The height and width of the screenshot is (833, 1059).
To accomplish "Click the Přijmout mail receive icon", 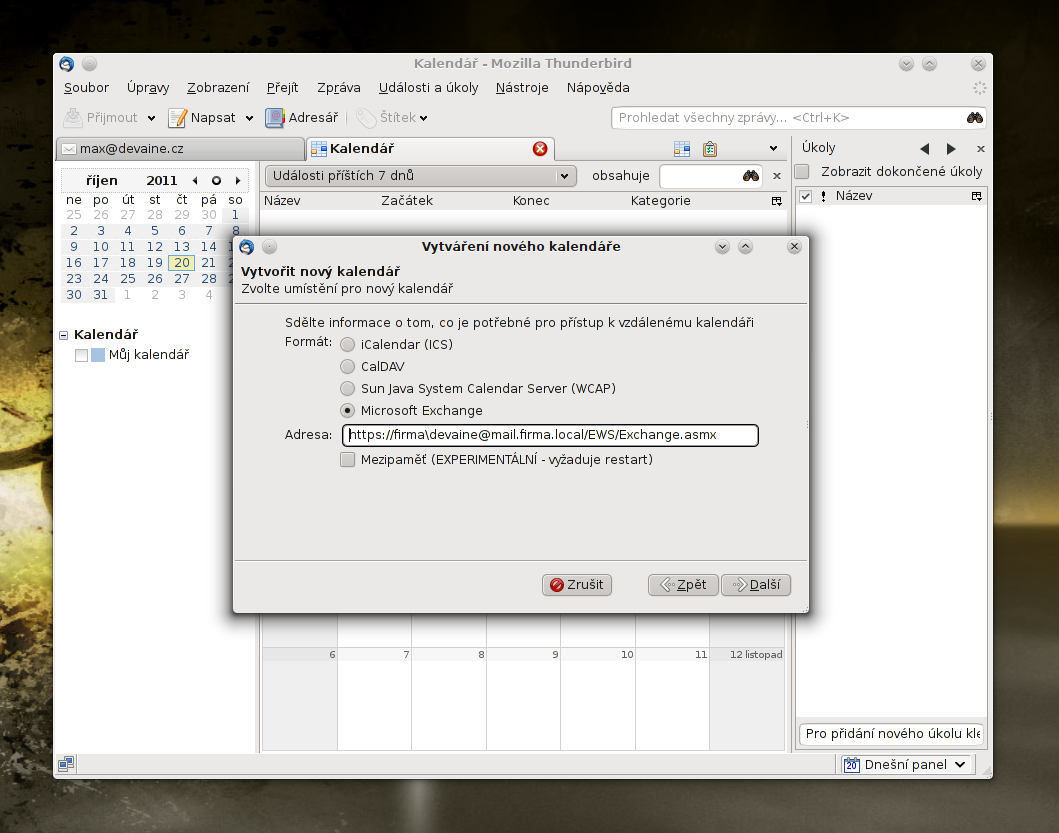I will tap(72, 118).
